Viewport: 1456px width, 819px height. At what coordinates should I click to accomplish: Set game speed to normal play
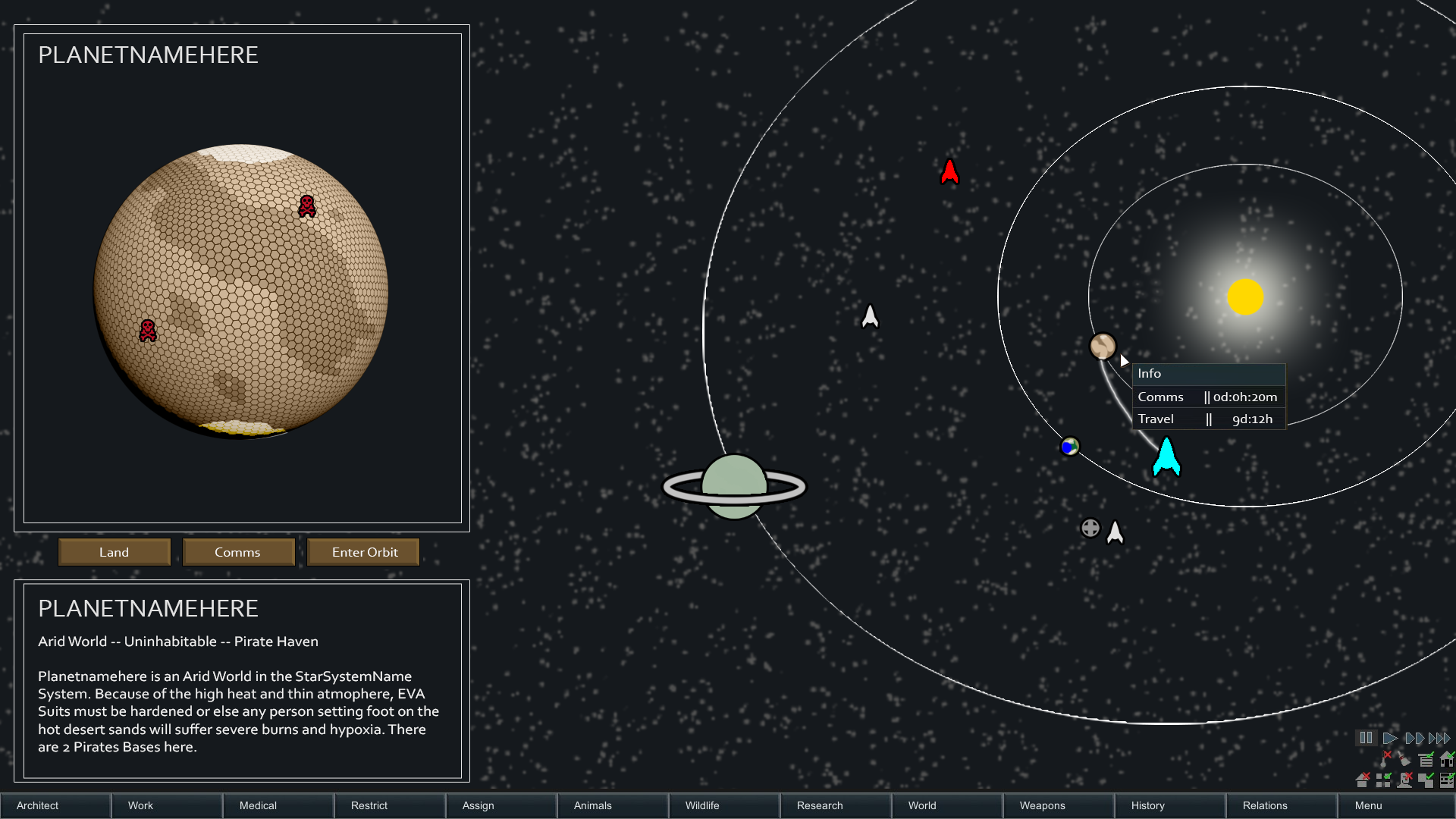point(1390,738)
